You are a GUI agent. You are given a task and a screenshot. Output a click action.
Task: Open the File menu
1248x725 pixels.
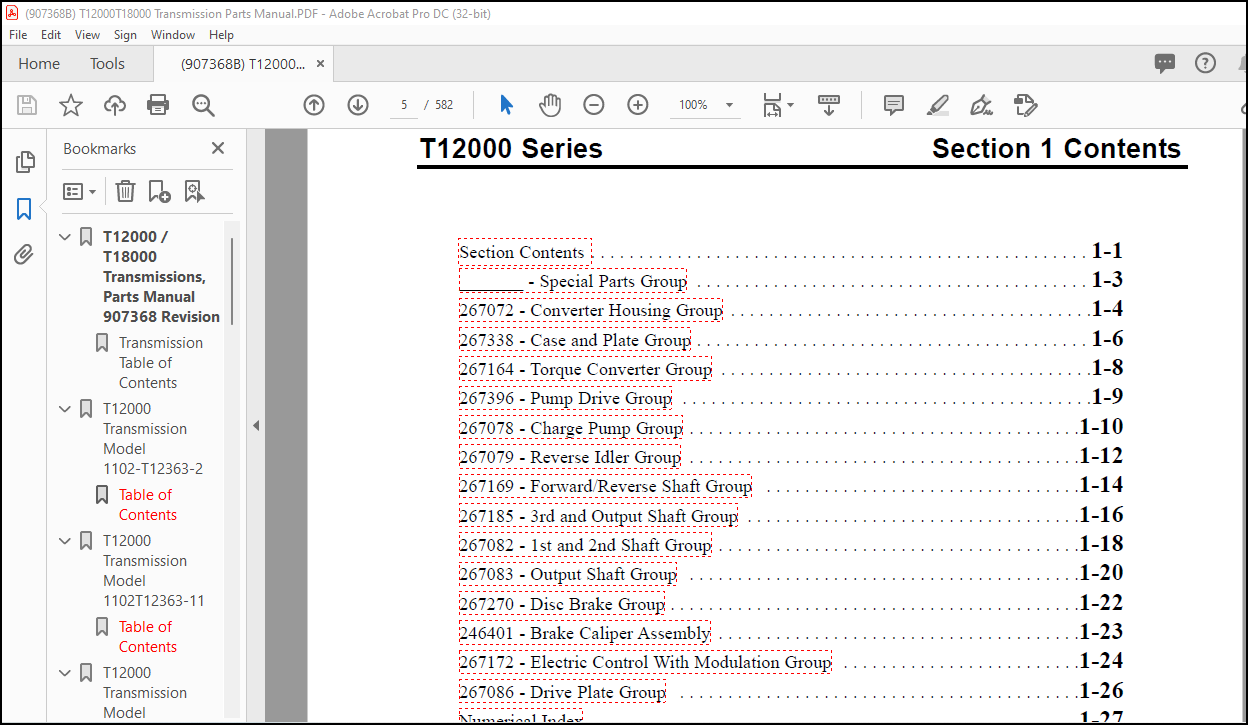(18, 34)
